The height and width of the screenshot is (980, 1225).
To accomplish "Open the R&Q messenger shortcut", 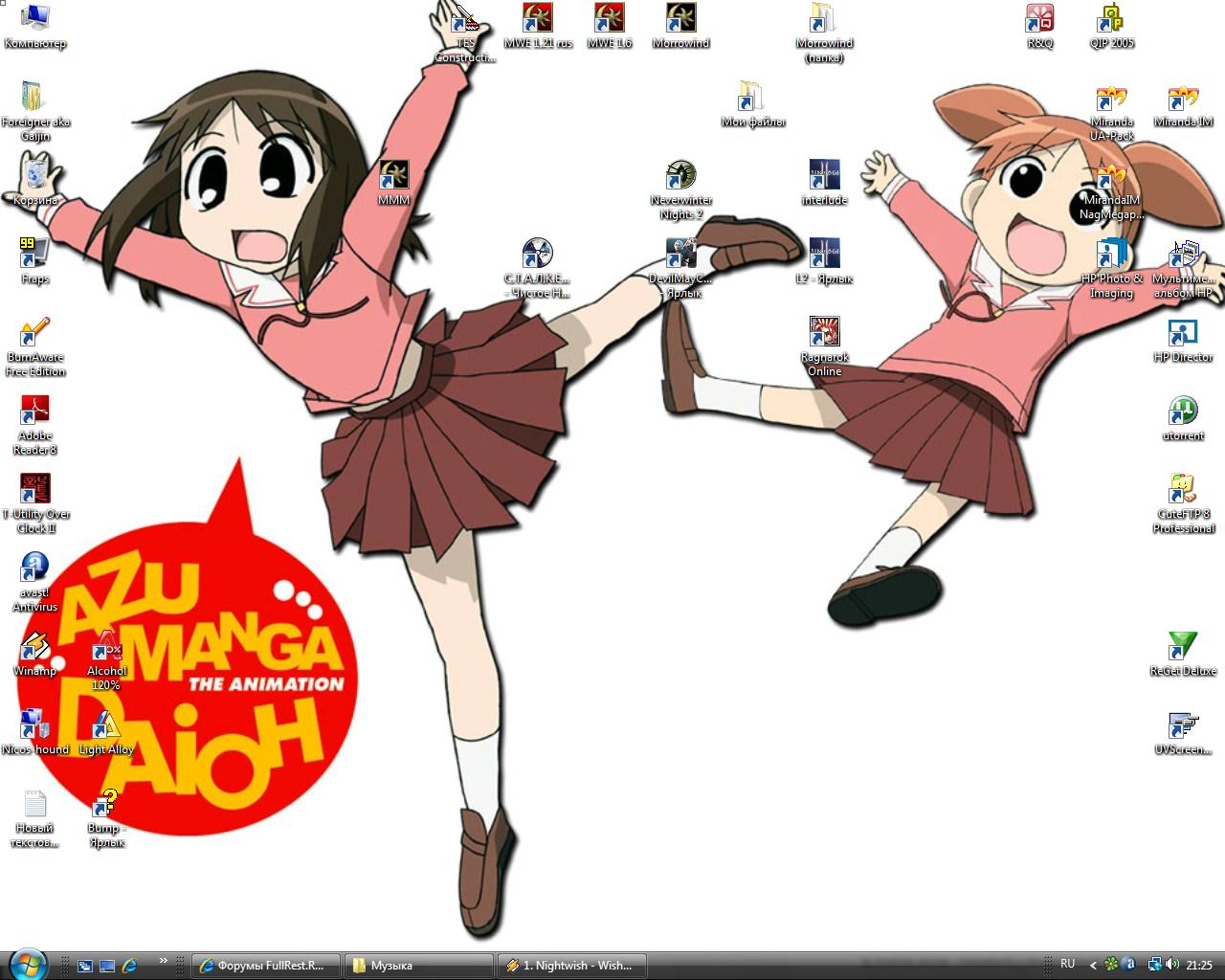I will coord(1039,26).
